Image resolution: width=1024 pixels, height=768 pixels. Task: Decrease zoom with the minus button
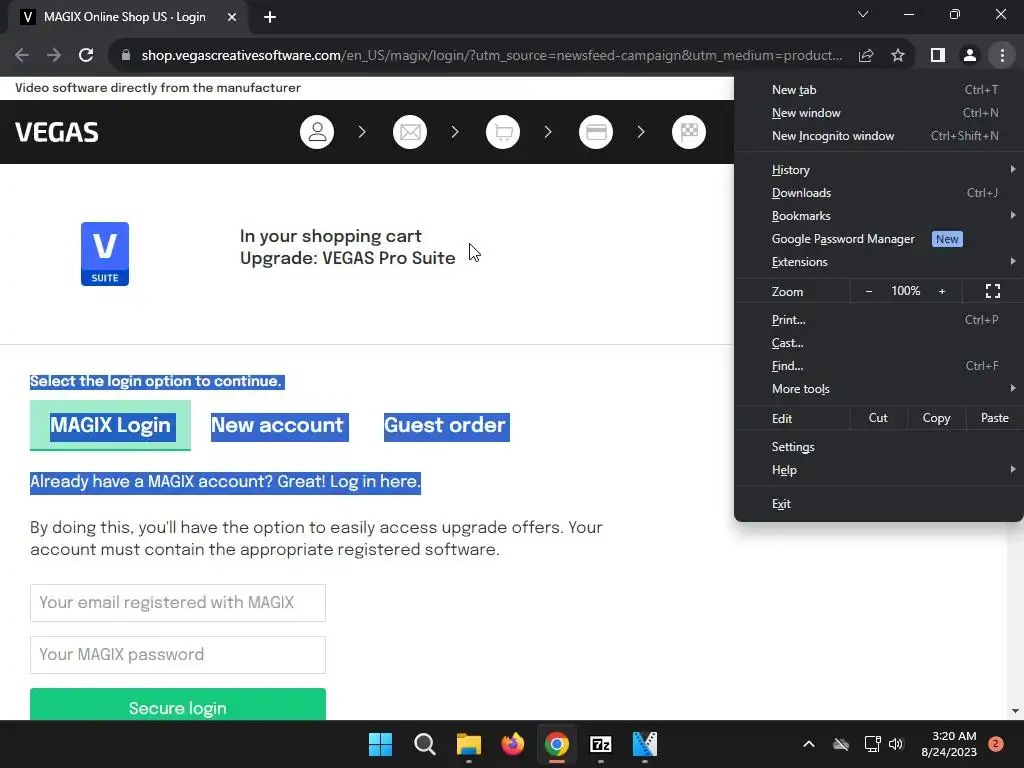[869, 291]
